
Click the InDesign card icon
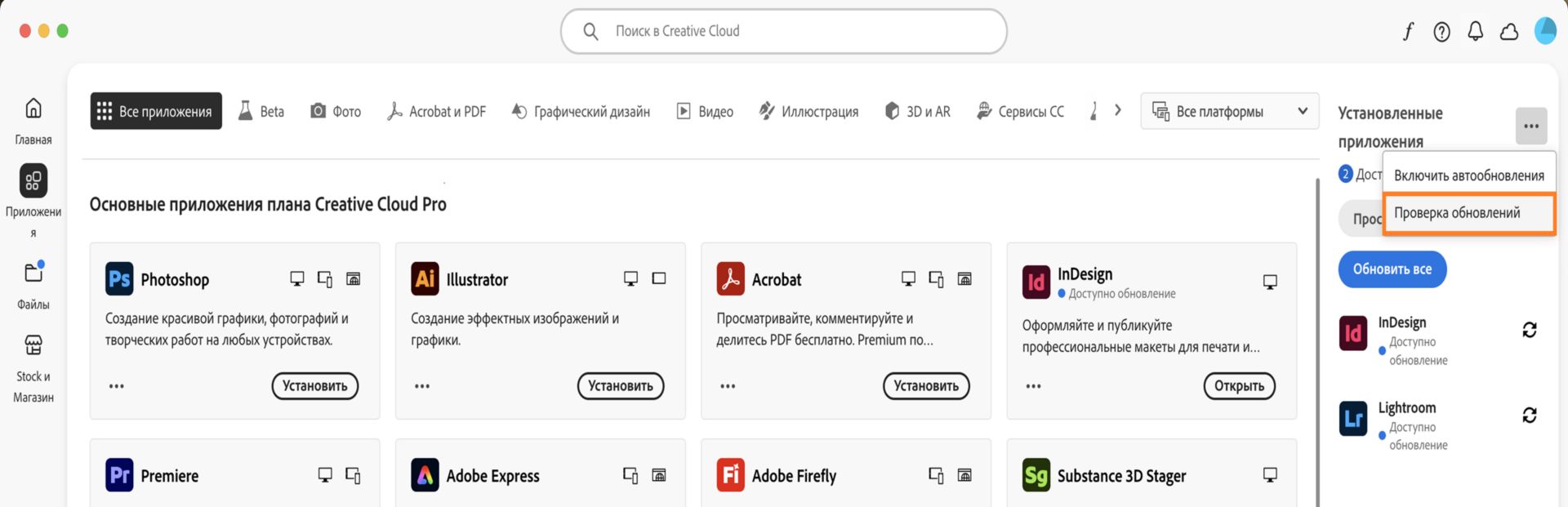[1036, 282]
